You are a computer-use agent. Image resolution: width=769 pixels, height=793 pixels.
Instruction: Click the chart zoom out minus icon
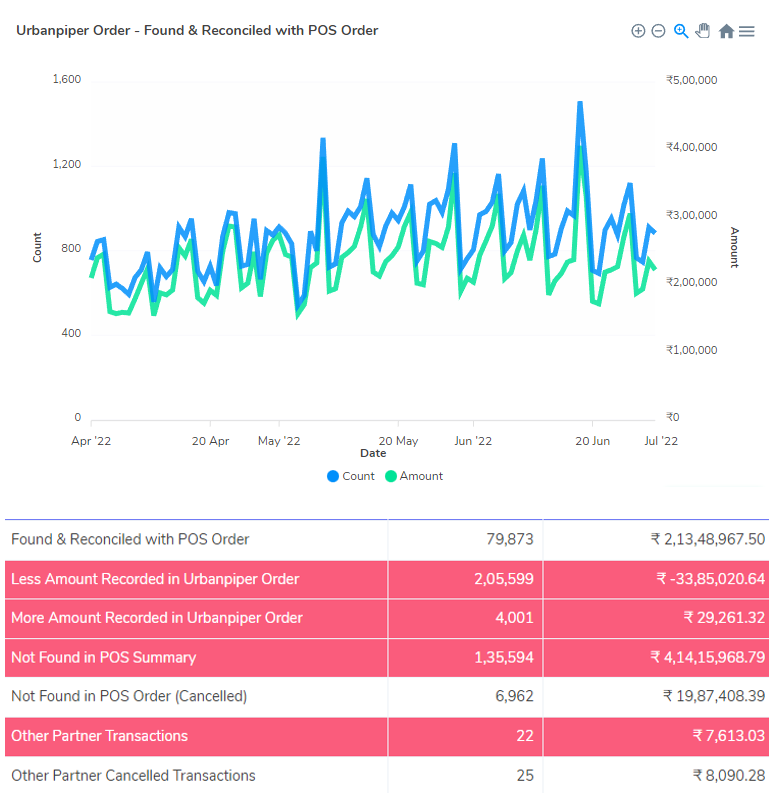(658, 31)
